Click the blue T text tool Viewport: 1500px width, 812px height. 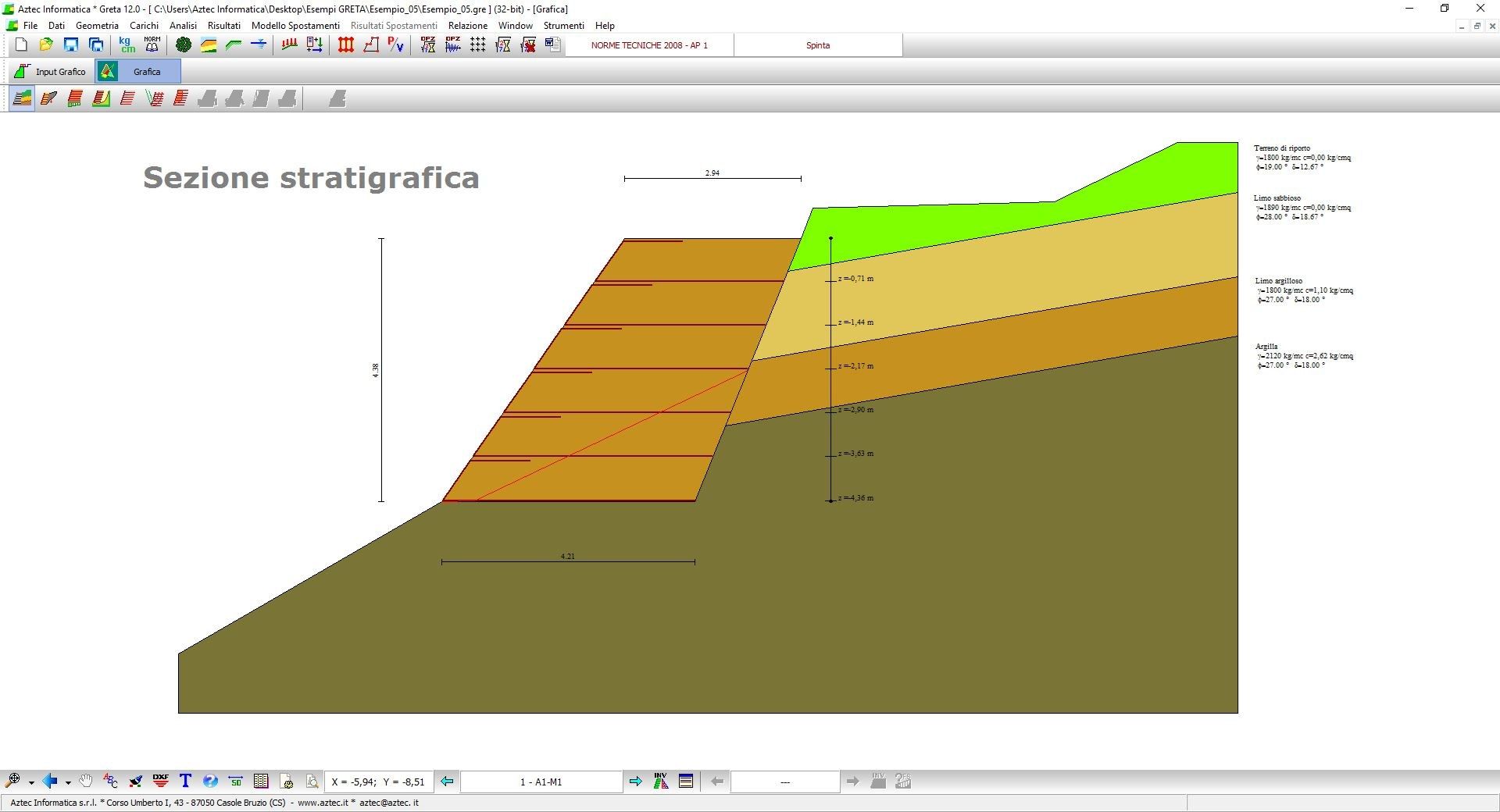tap(185, 781)
